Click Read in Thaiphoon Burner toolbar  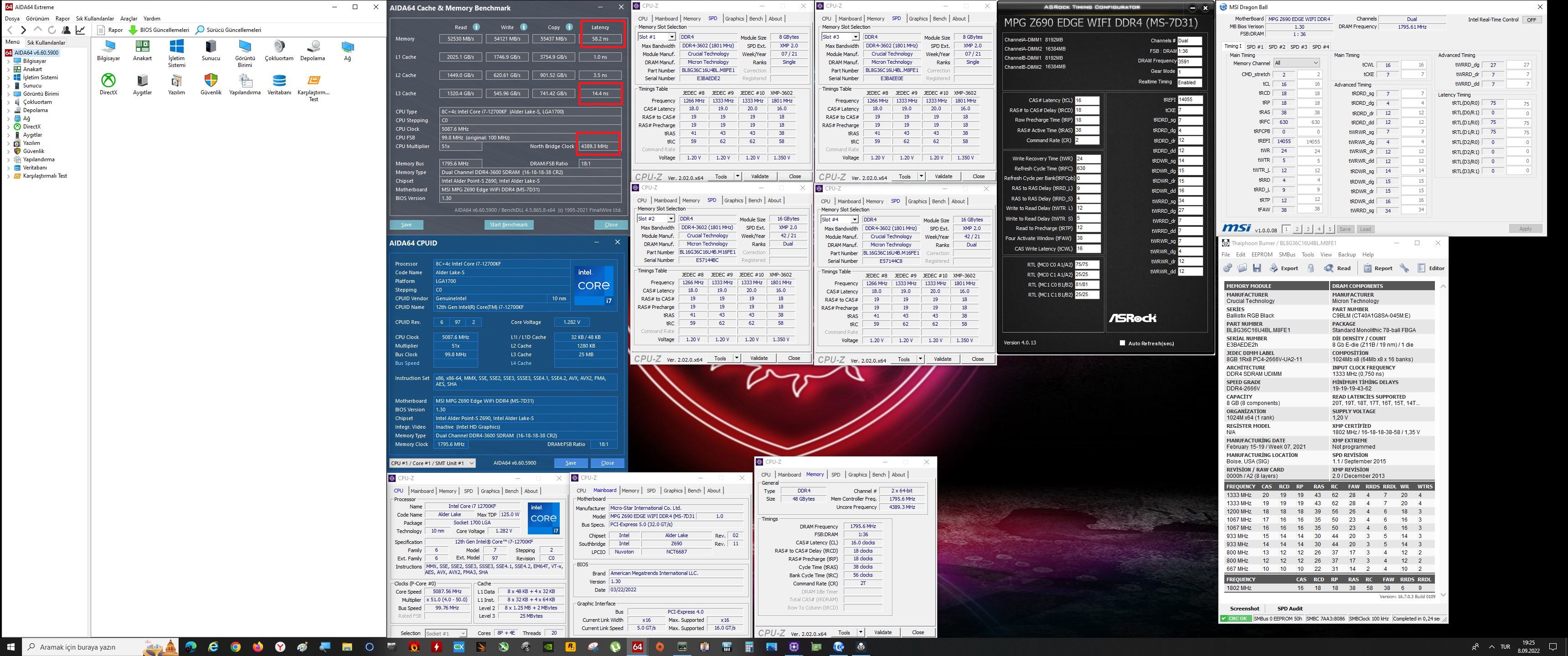[x=1338, y=268]
